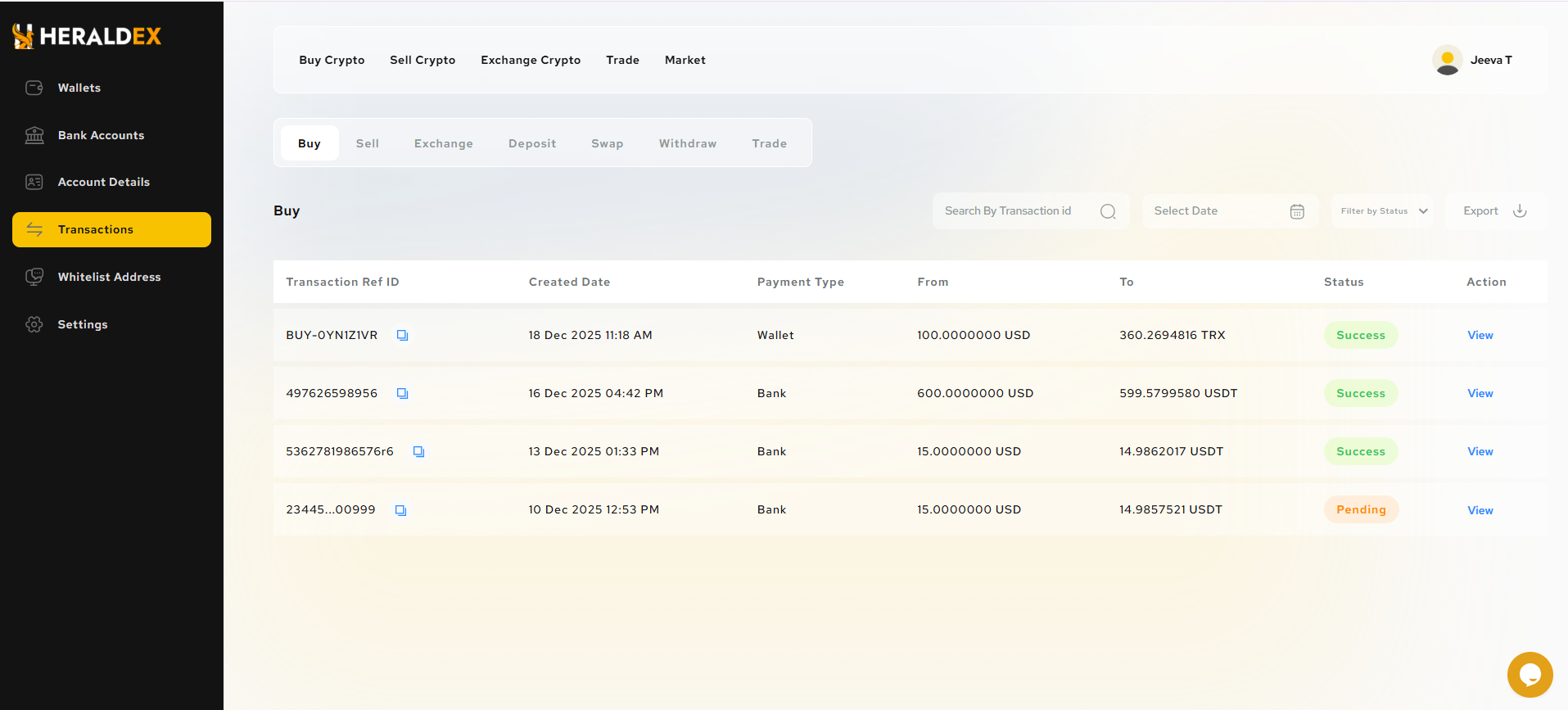Open Wallets in the sidebar
1568x710 pixels.
(79, 88)
